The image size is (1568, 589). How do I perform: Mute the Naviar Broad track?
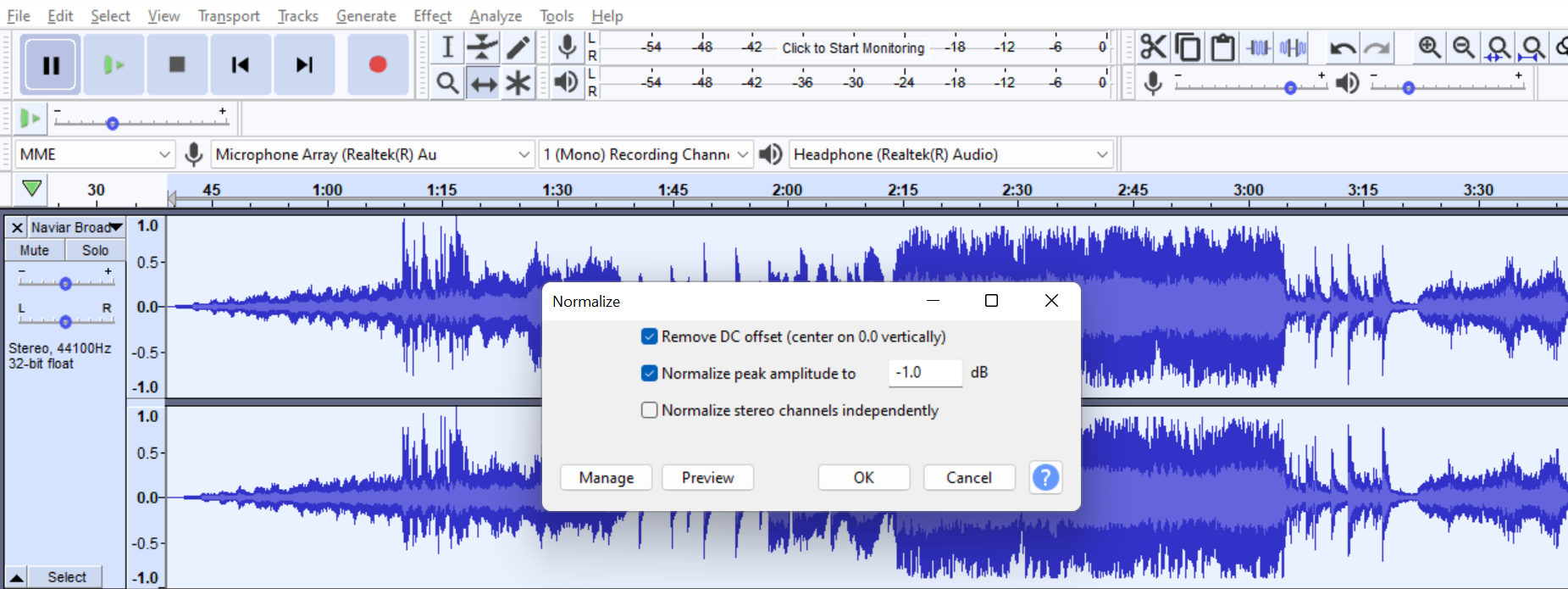[x=35, y=250]
